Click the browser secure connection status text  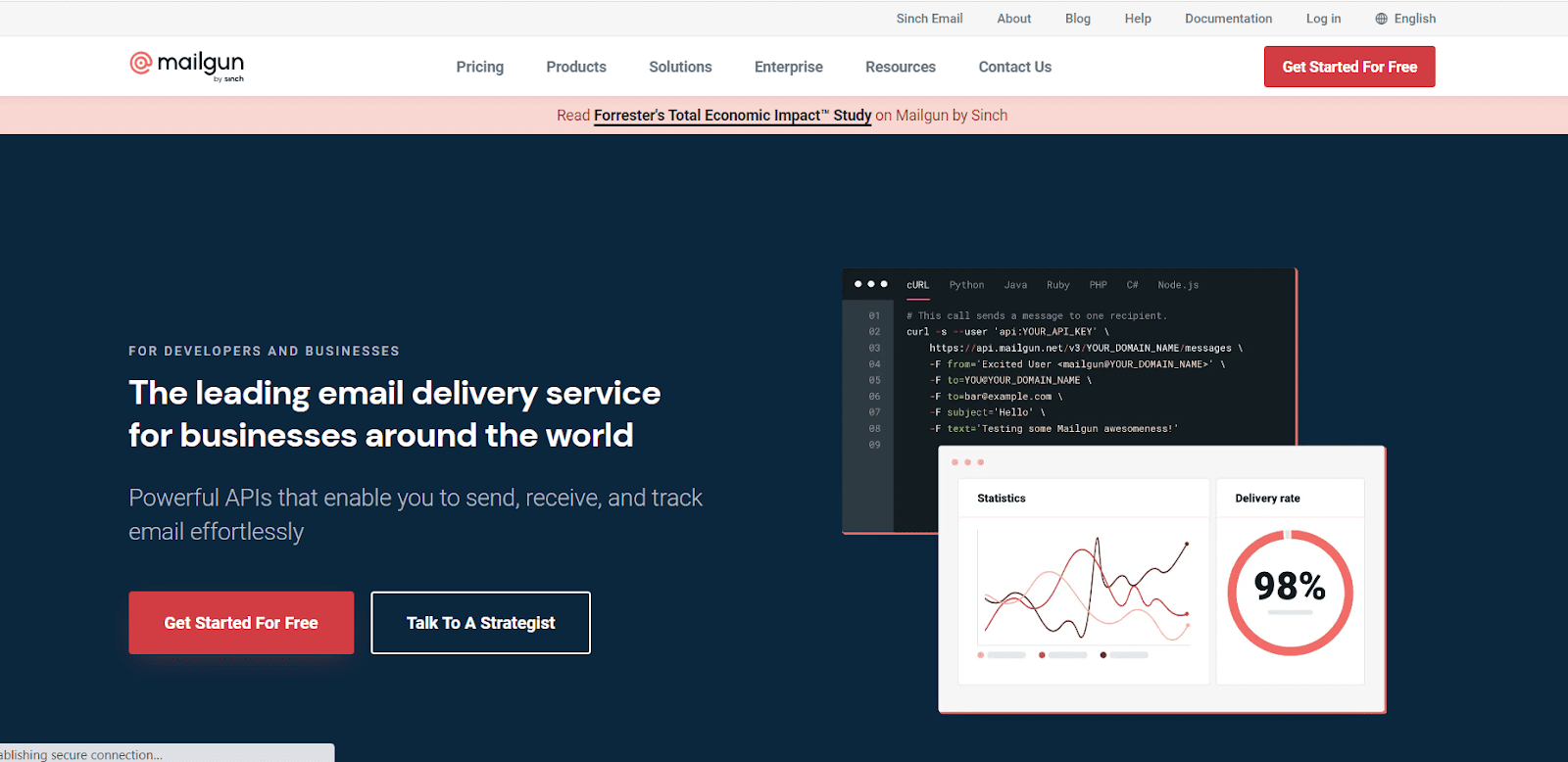(81, 754)
